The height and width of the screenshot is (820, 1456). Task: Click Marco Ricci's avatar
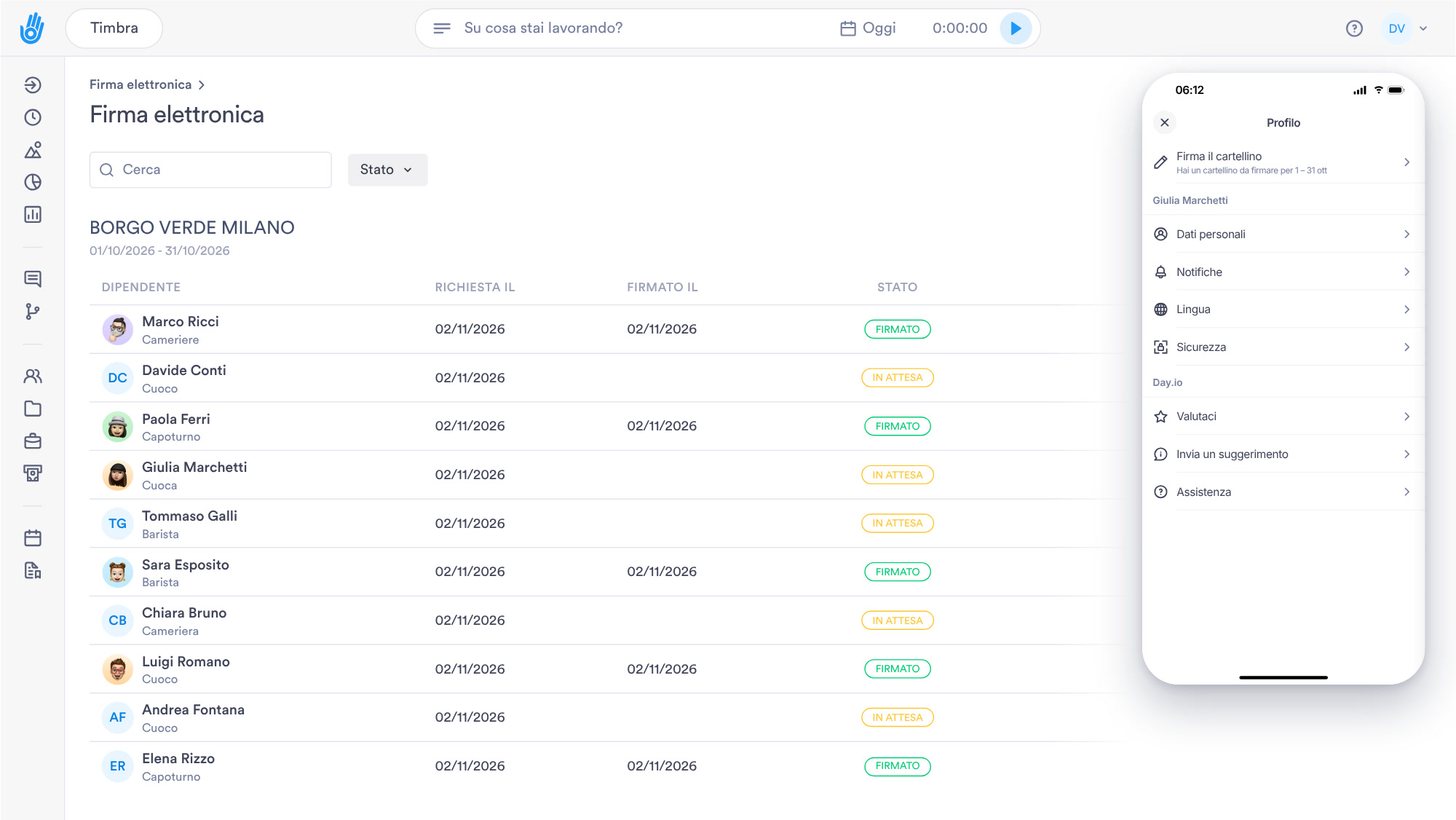(x=117, y=329)
